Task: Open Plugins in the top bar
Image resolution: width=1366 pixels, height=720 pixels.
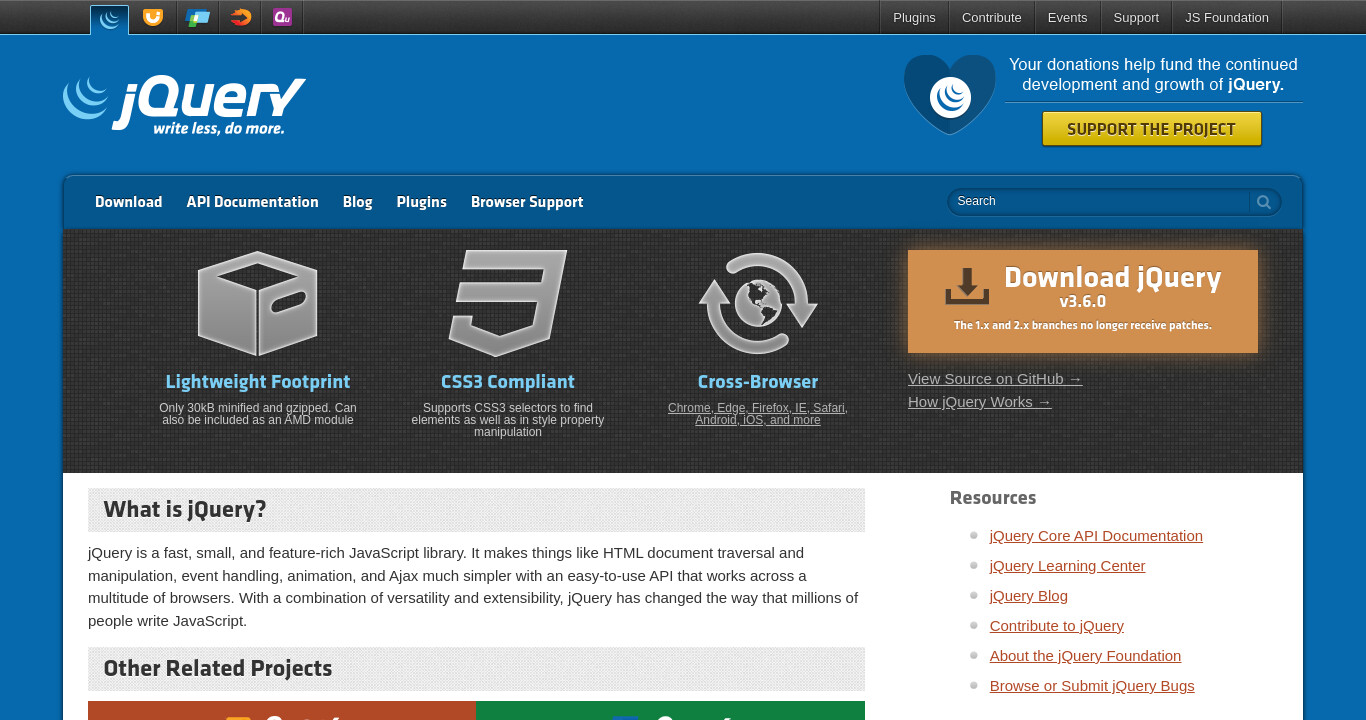Action: (x=914, y=17)
